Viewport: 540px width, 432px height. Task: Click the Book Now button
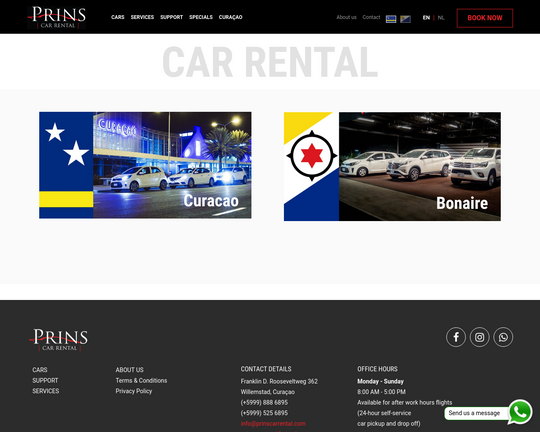485,18
